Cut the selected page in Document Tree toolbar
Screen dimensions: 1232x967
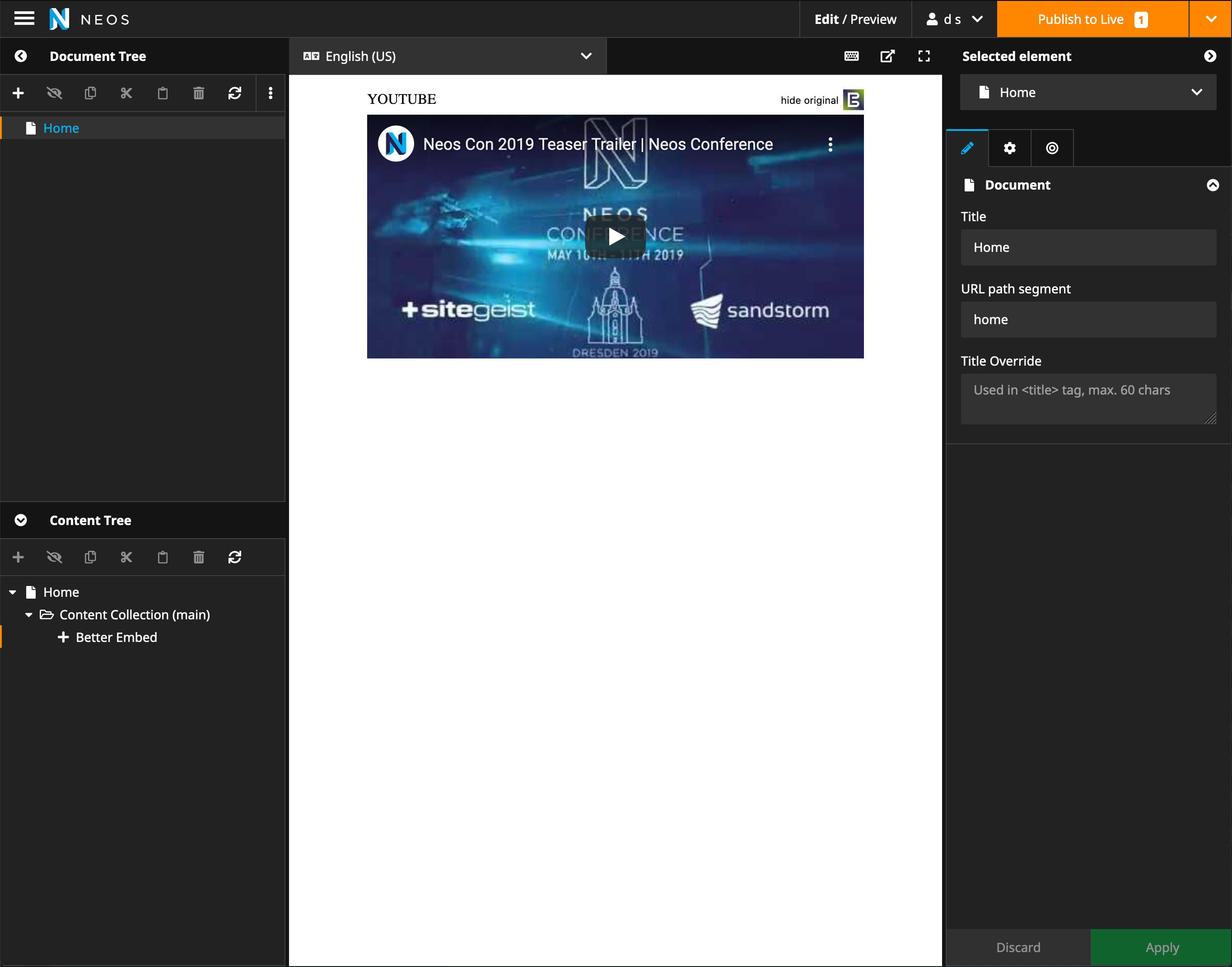(x=126, y=93)
